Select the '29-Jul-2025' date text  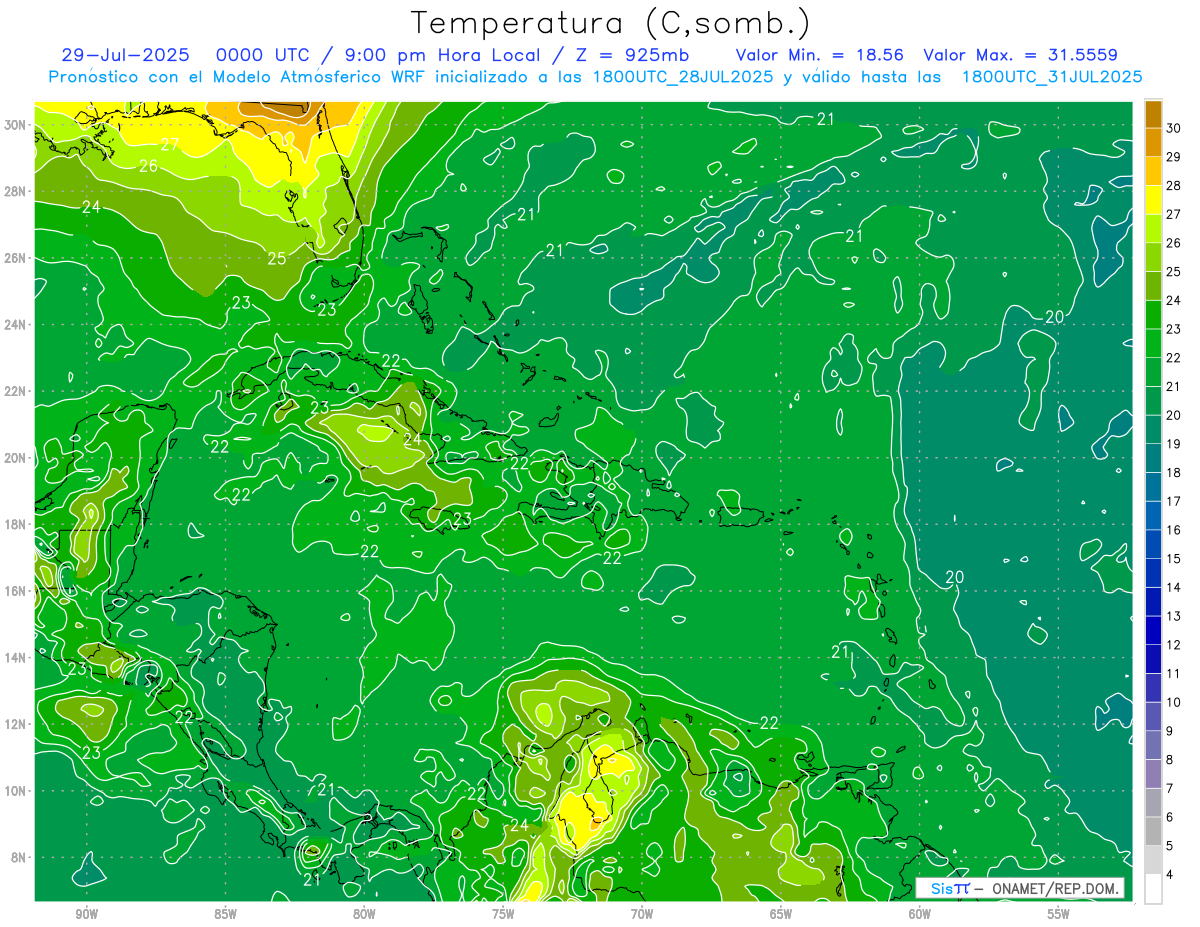pos(125,55)
